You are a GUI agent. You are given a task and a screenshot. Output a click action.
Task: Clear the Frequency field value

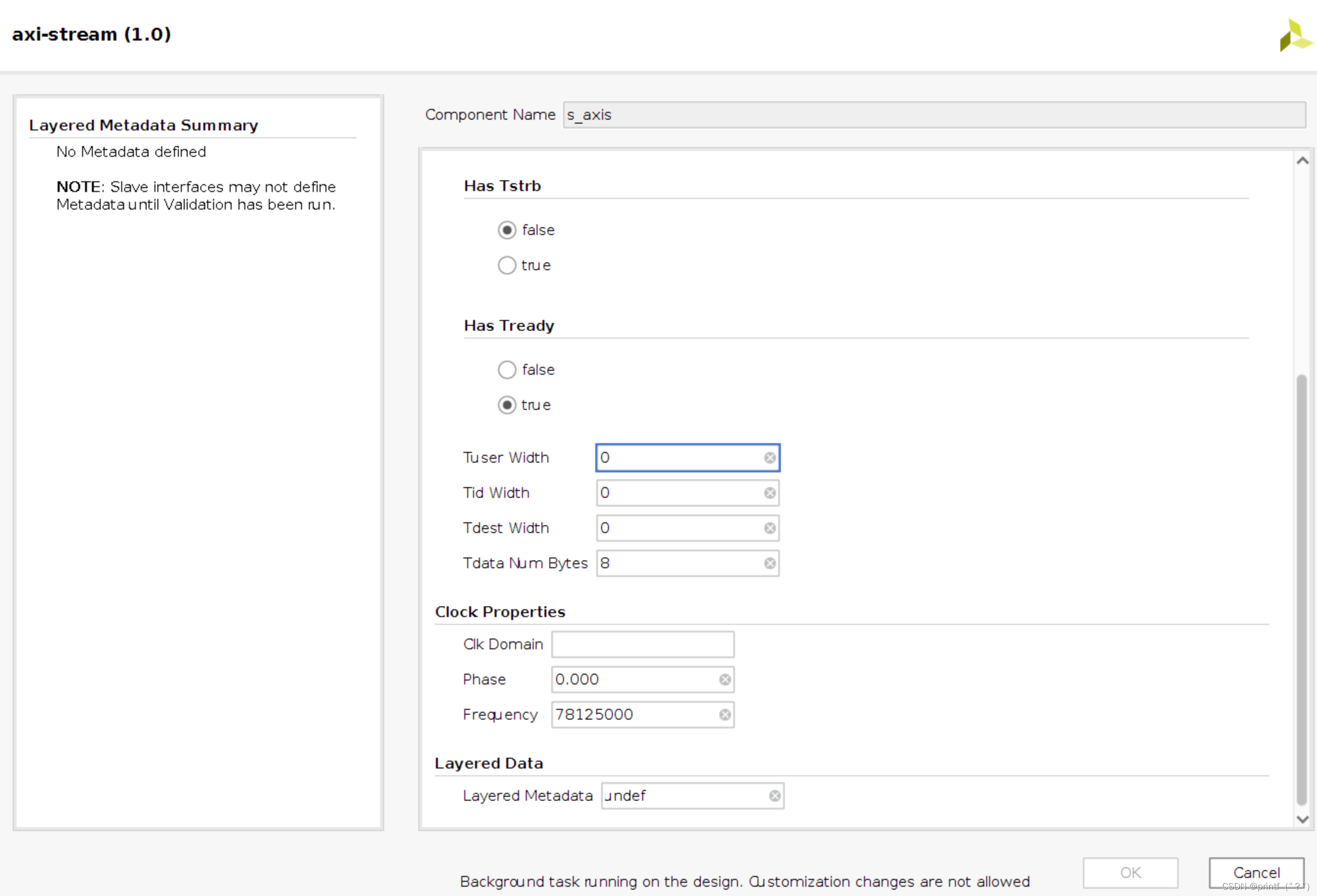pos(724,715)
